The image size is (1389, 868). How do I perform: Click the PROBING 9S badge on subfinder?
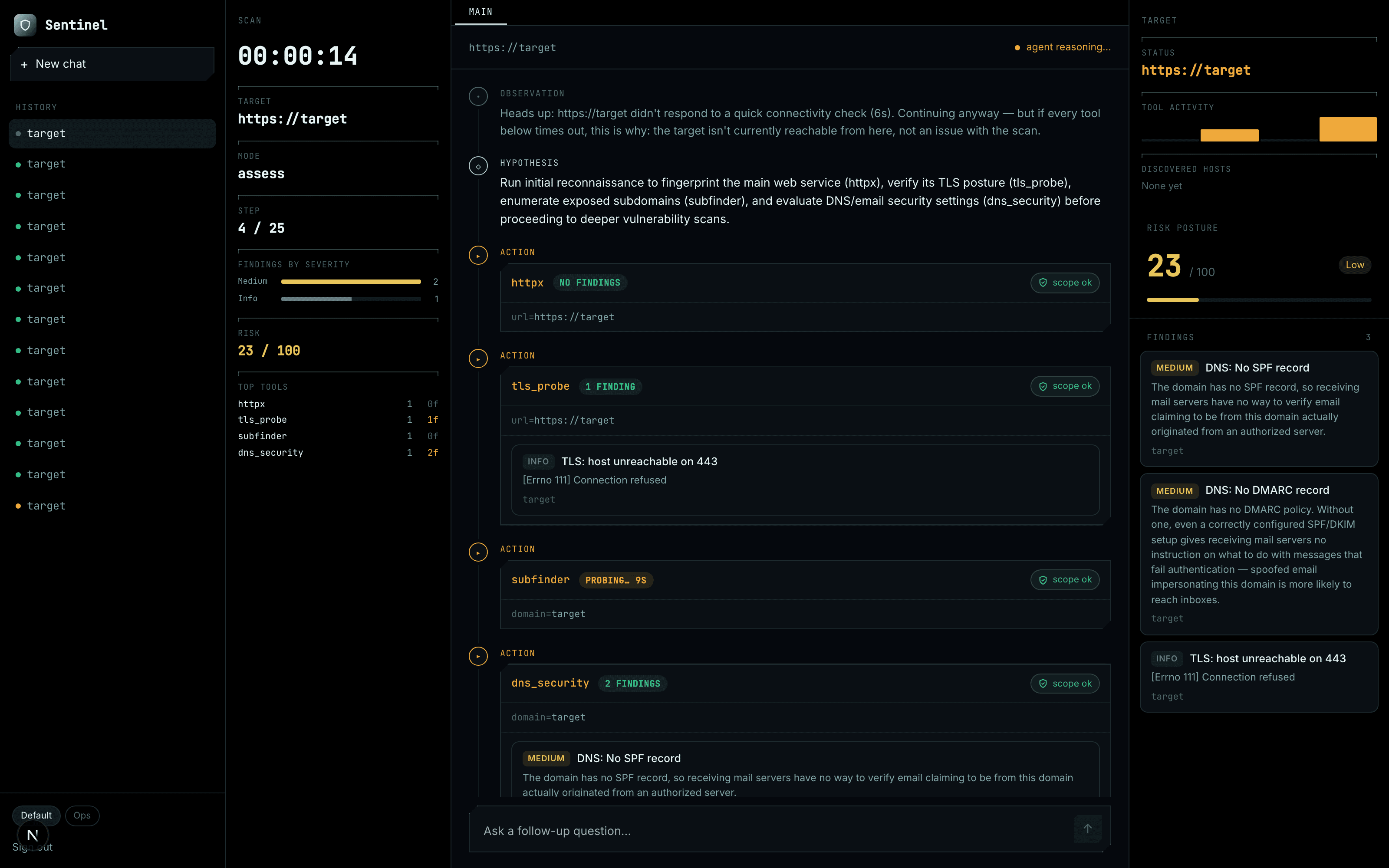click(x=616, y=580)
